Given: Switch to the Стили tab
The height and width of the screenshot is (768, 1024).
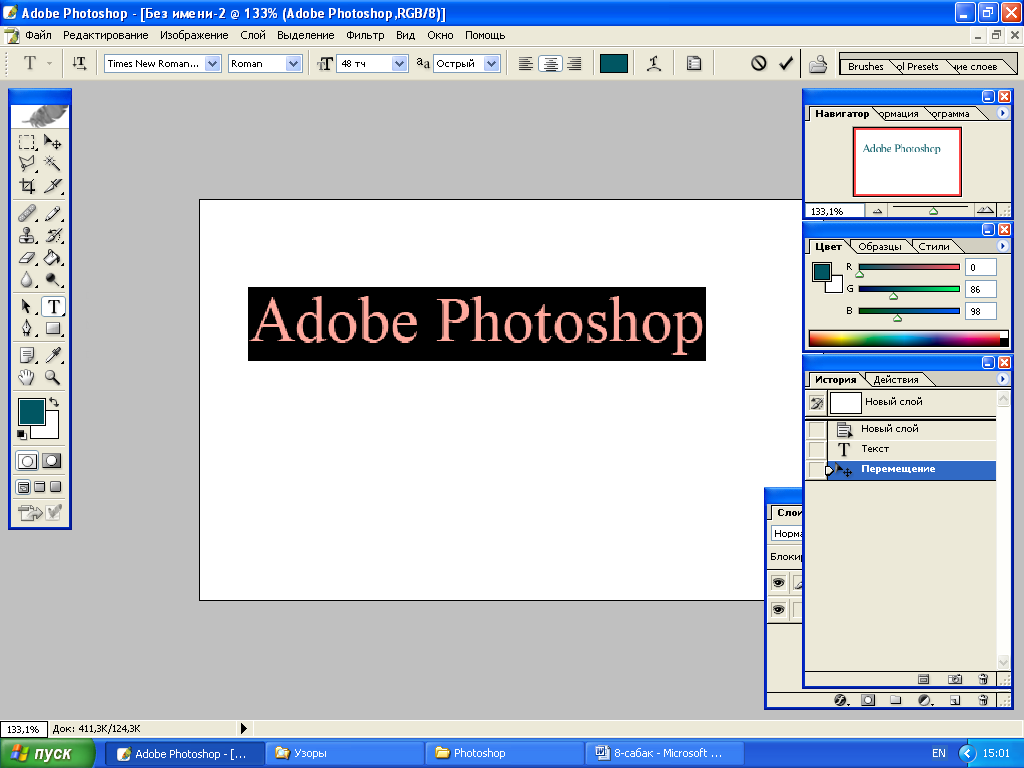Looking at the screenshot, I should tap(934, 246).
